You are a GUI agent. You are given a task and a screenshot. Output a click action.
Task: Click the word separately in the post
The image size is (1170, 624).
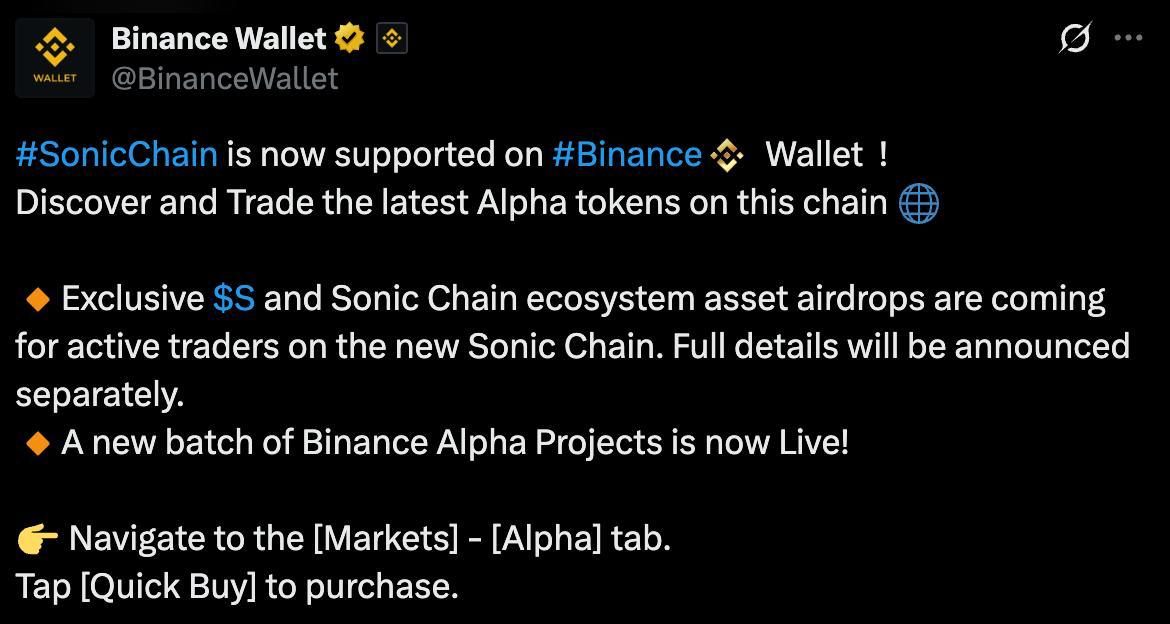pos(99,396)
